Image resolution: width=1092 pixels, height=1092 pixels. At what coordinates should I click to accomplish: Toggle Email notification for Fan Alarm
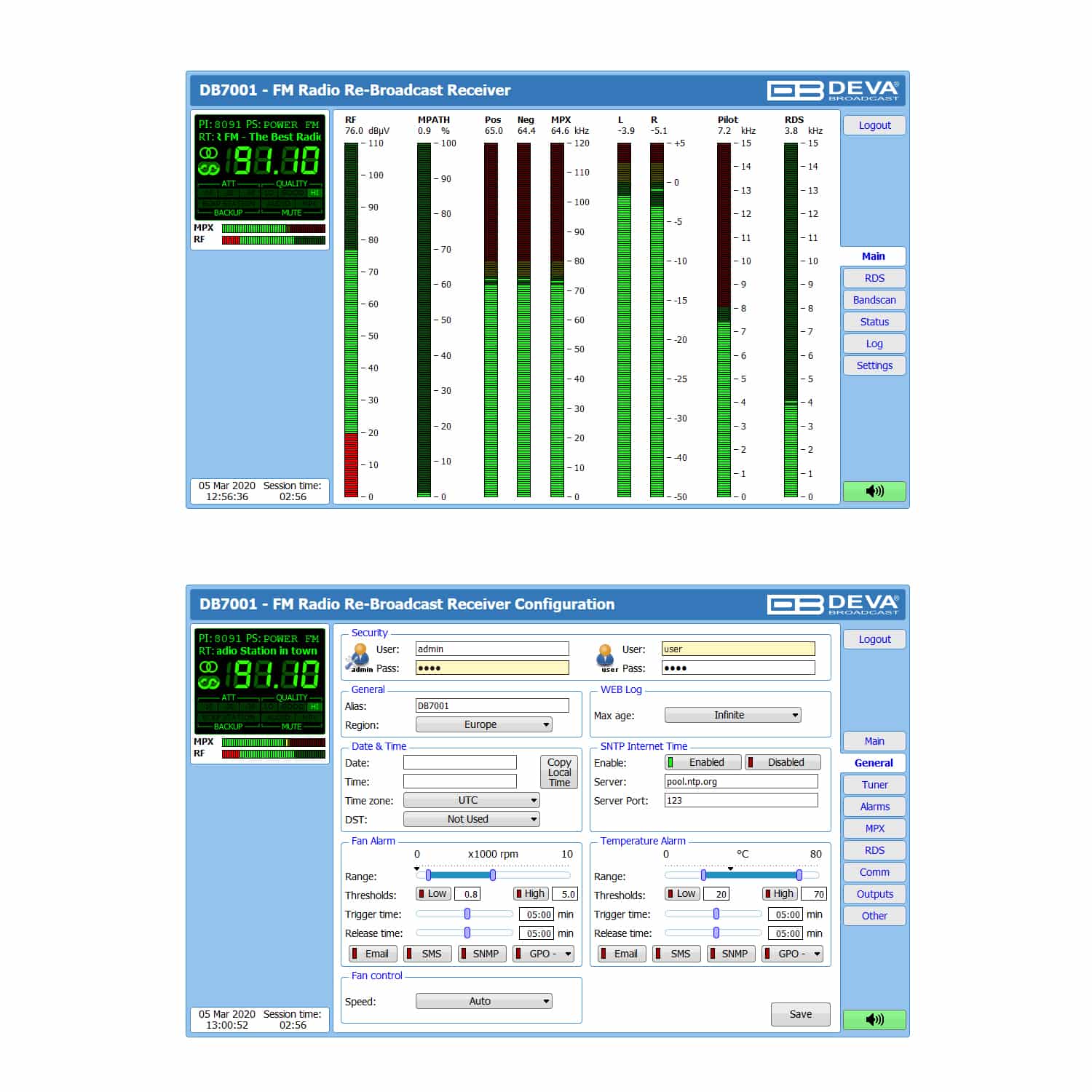pos(373,954)
